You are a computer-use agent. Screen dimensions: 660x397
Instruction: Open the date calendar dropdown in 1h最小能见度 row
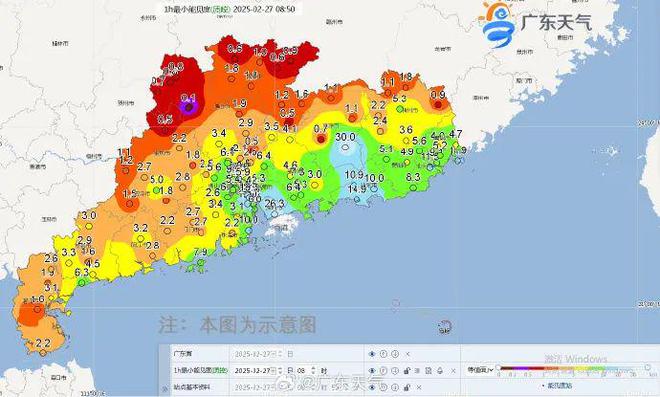(273, 370)
